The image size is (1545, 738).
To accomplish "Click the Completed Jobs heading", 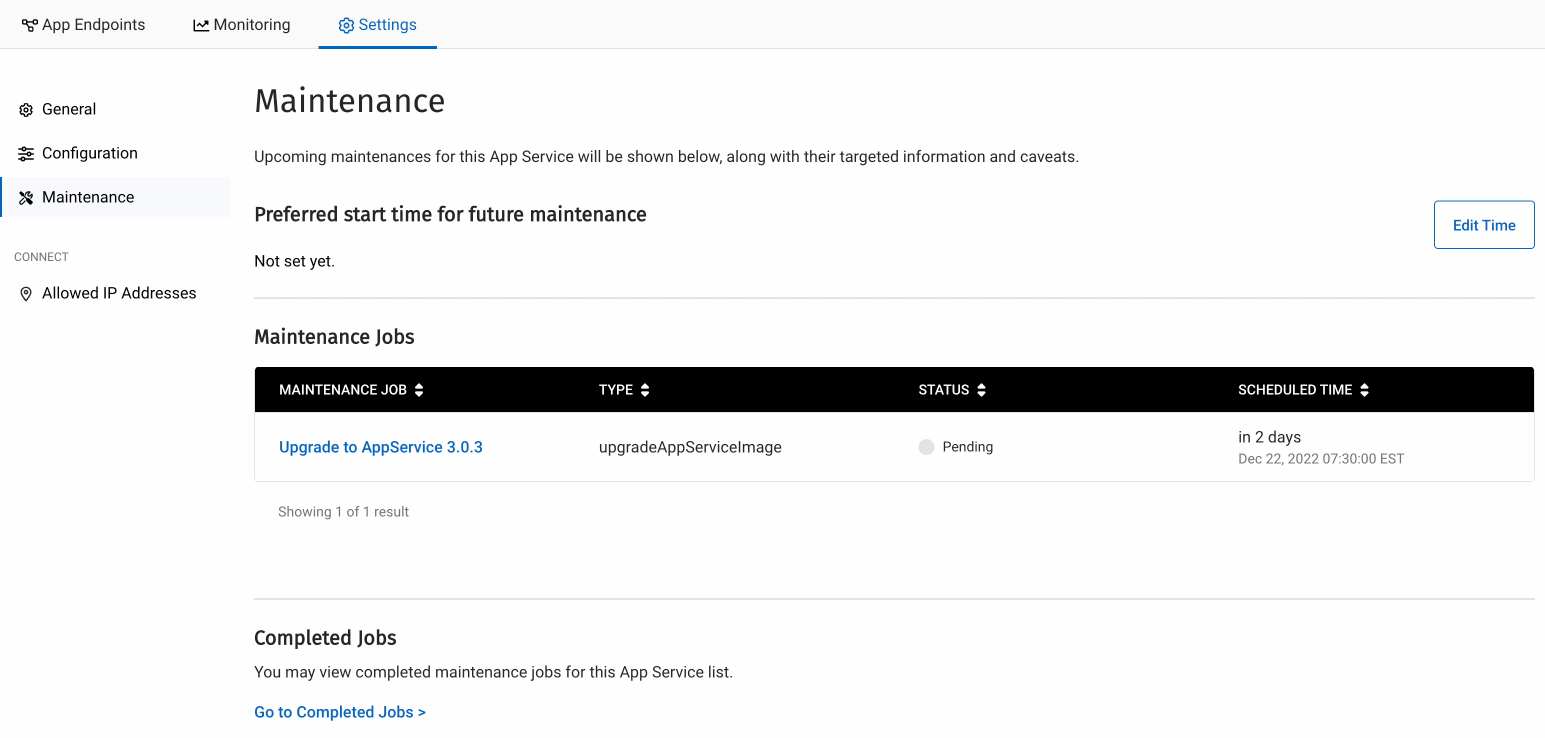I will coord(325,638).
